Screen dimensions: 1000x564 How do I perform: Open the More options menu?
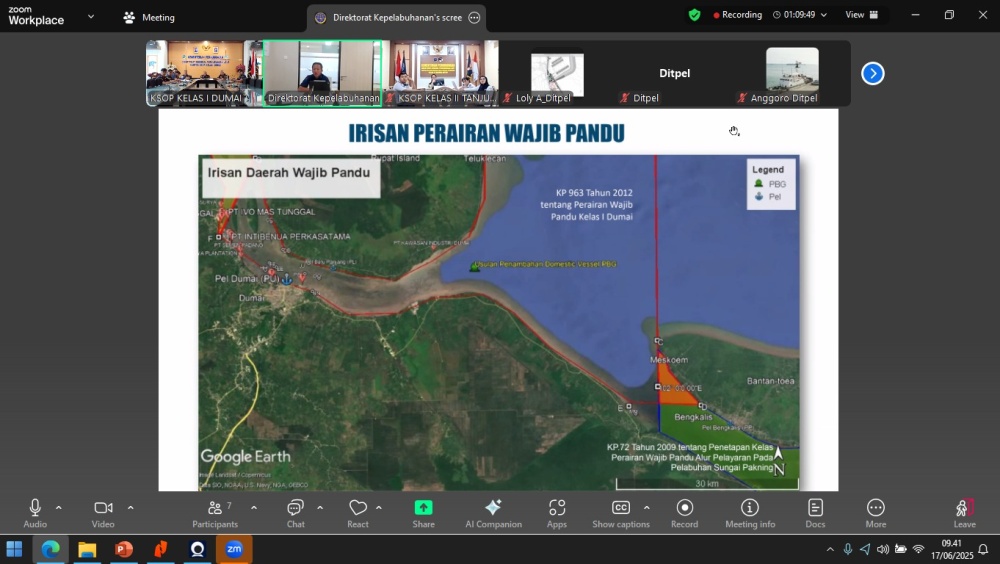point(876,513)
